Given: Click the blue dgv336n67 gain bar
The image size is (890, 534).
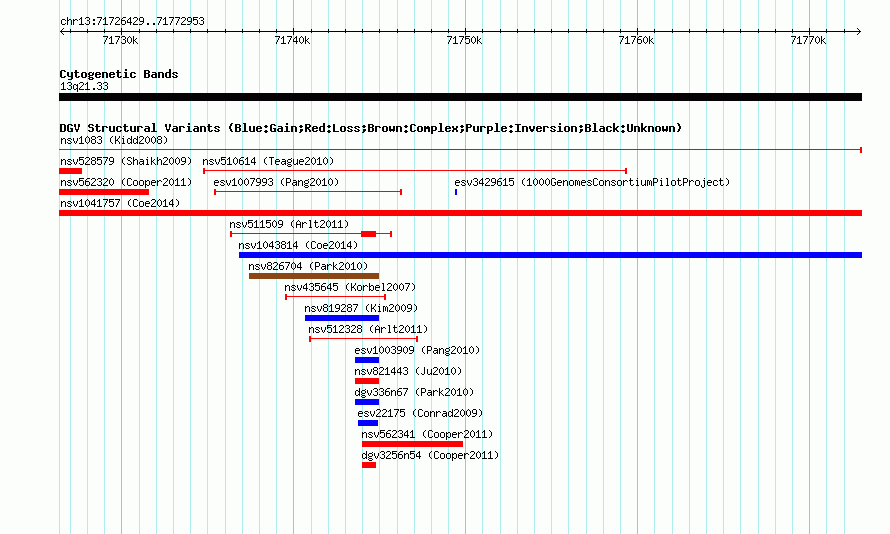Looking at the screenshot, I should coord(367,402).
